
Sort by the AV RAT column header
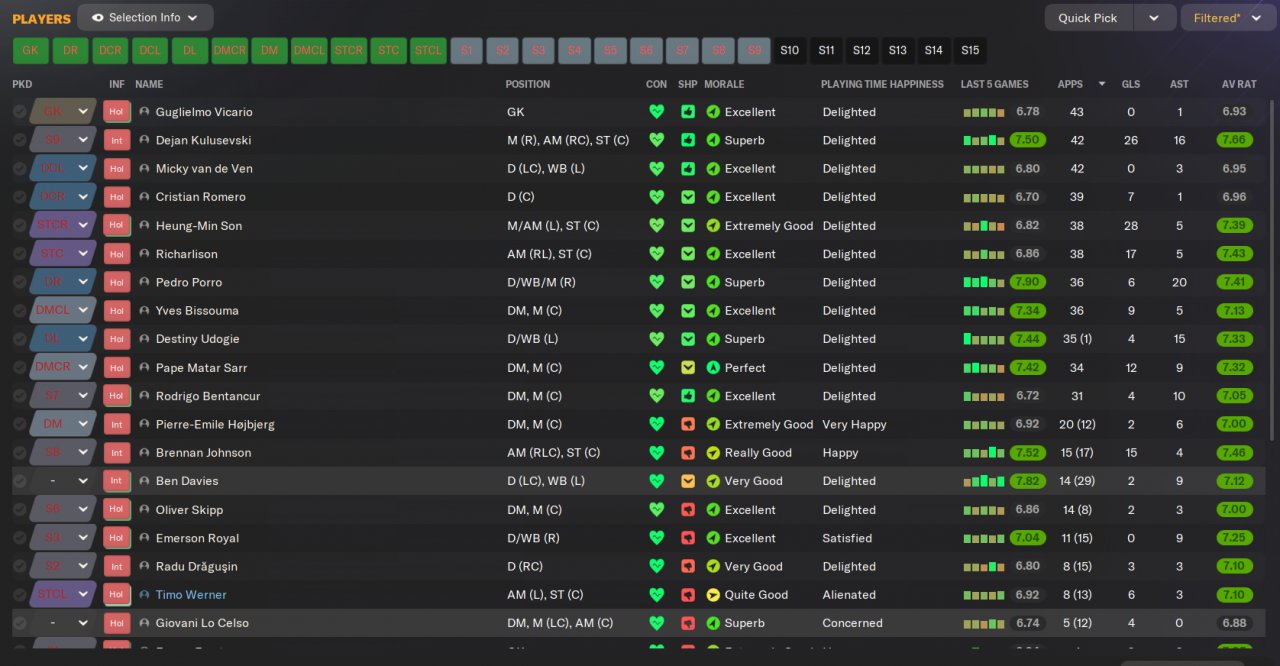click(x=1239, y=84)
